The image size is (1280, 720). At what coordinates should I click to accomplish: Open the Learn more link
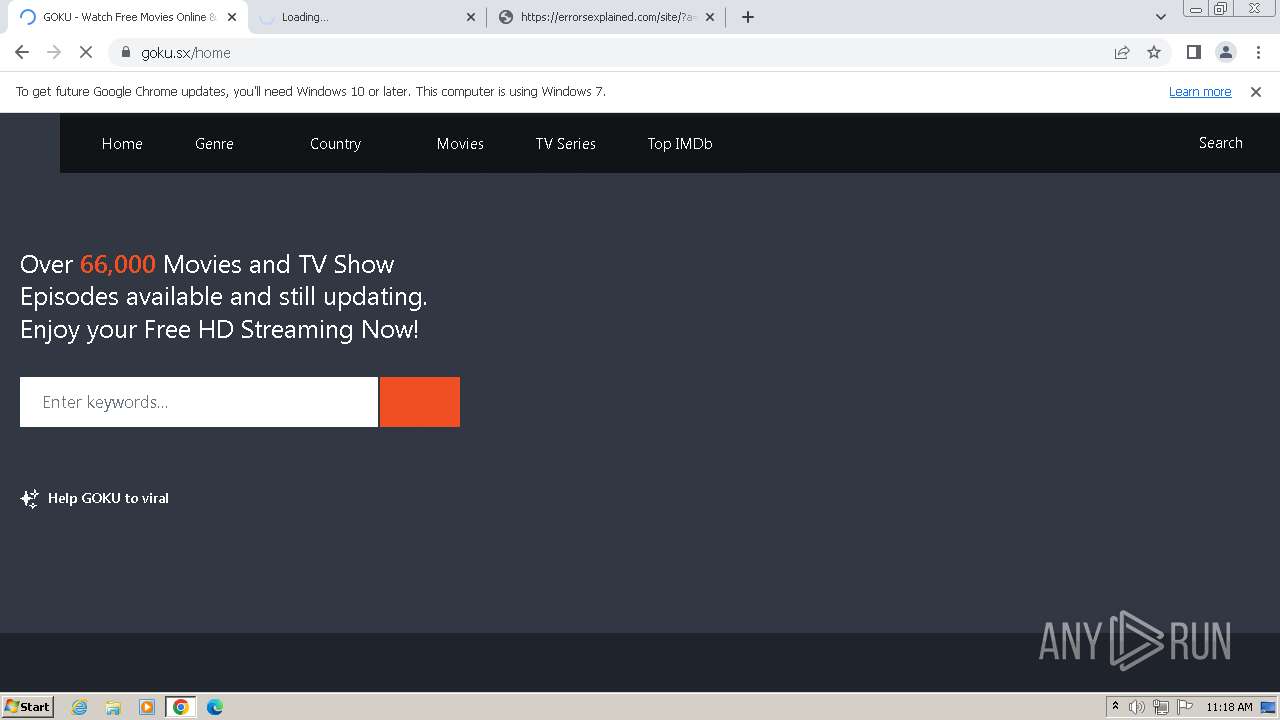[x=1200, y=92]
